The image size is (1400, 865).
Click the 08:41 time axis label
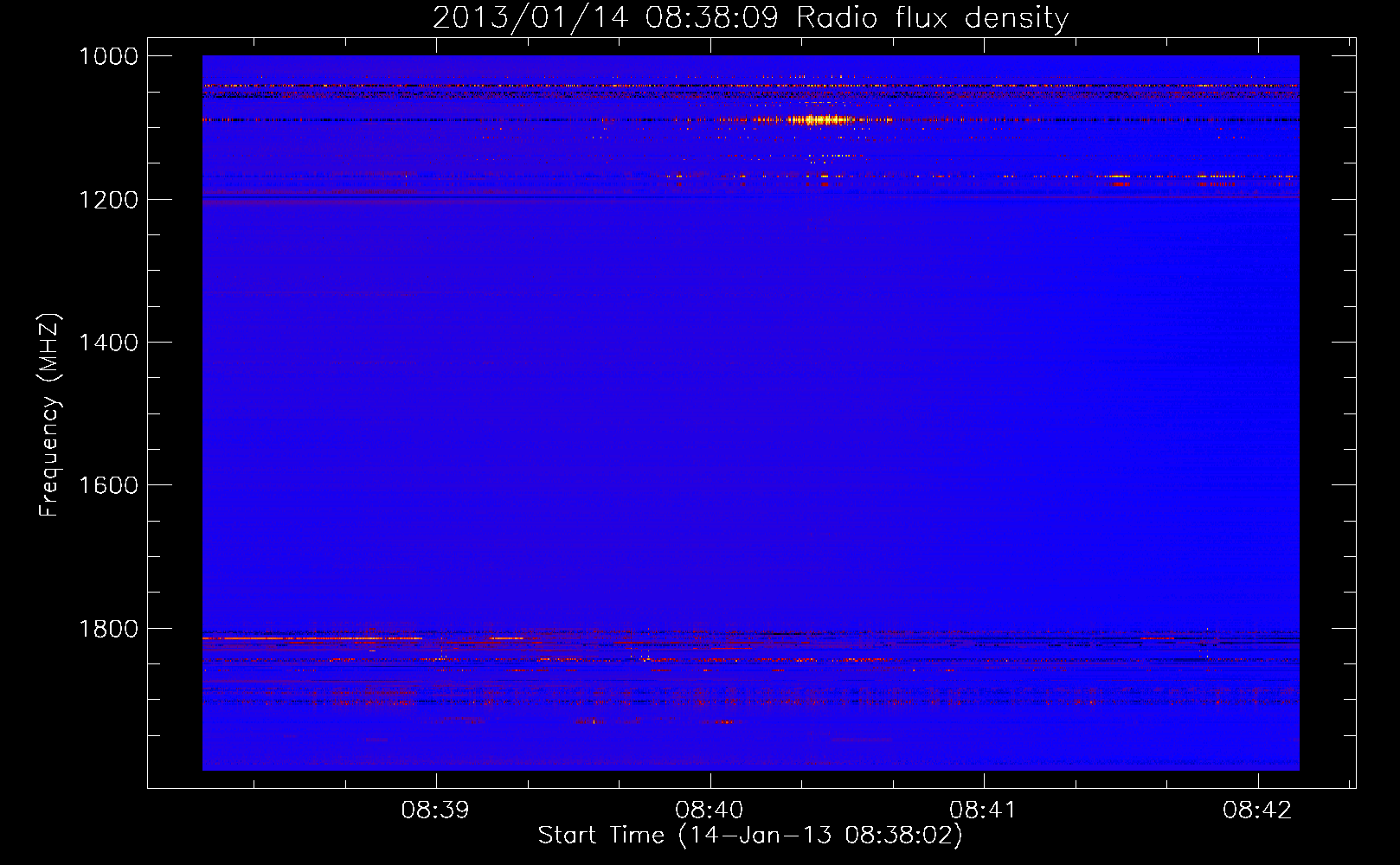[x=983, y=811]
